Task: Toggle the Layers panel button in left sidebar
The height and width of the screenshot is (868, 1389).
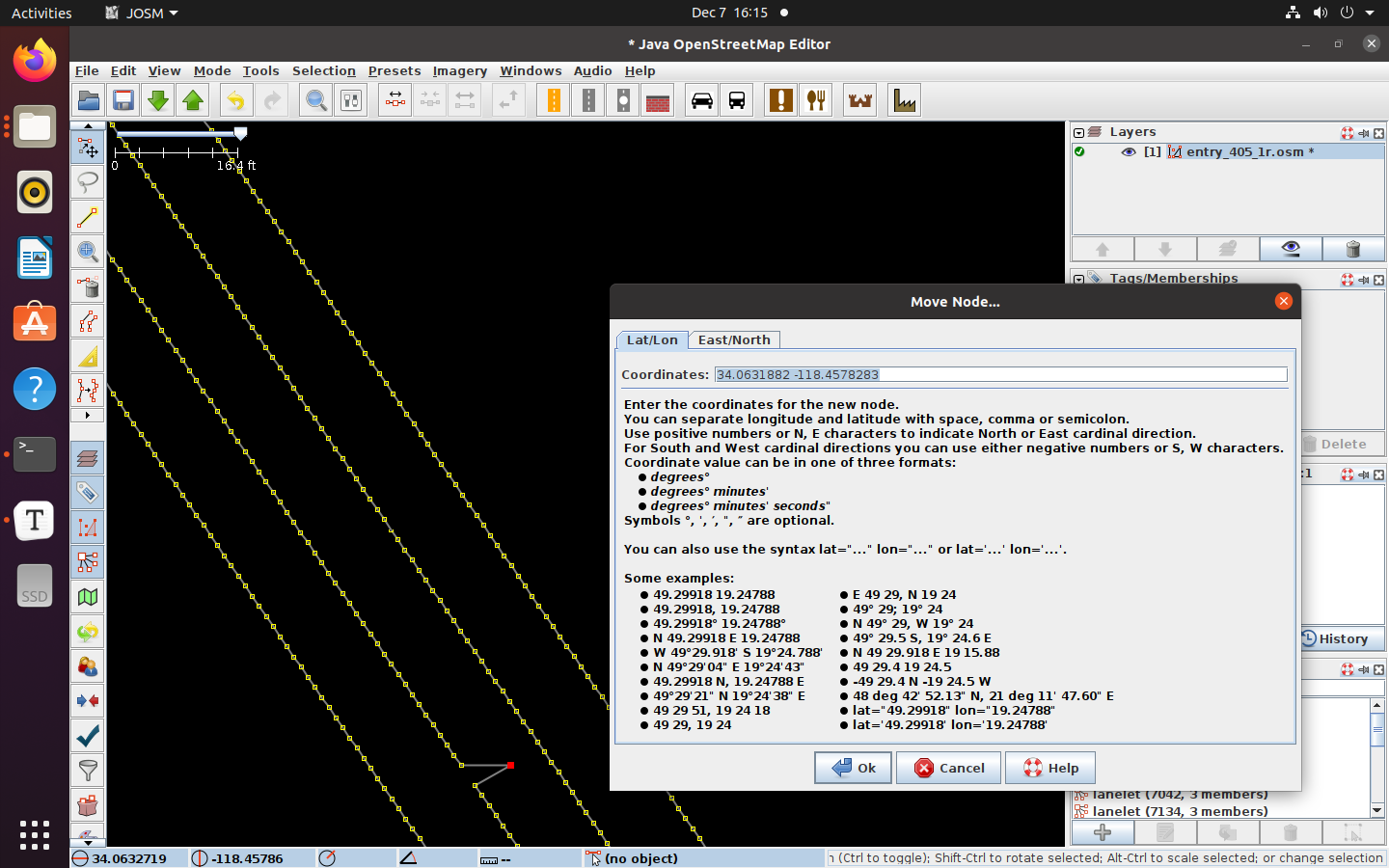Action: (88, 458)
